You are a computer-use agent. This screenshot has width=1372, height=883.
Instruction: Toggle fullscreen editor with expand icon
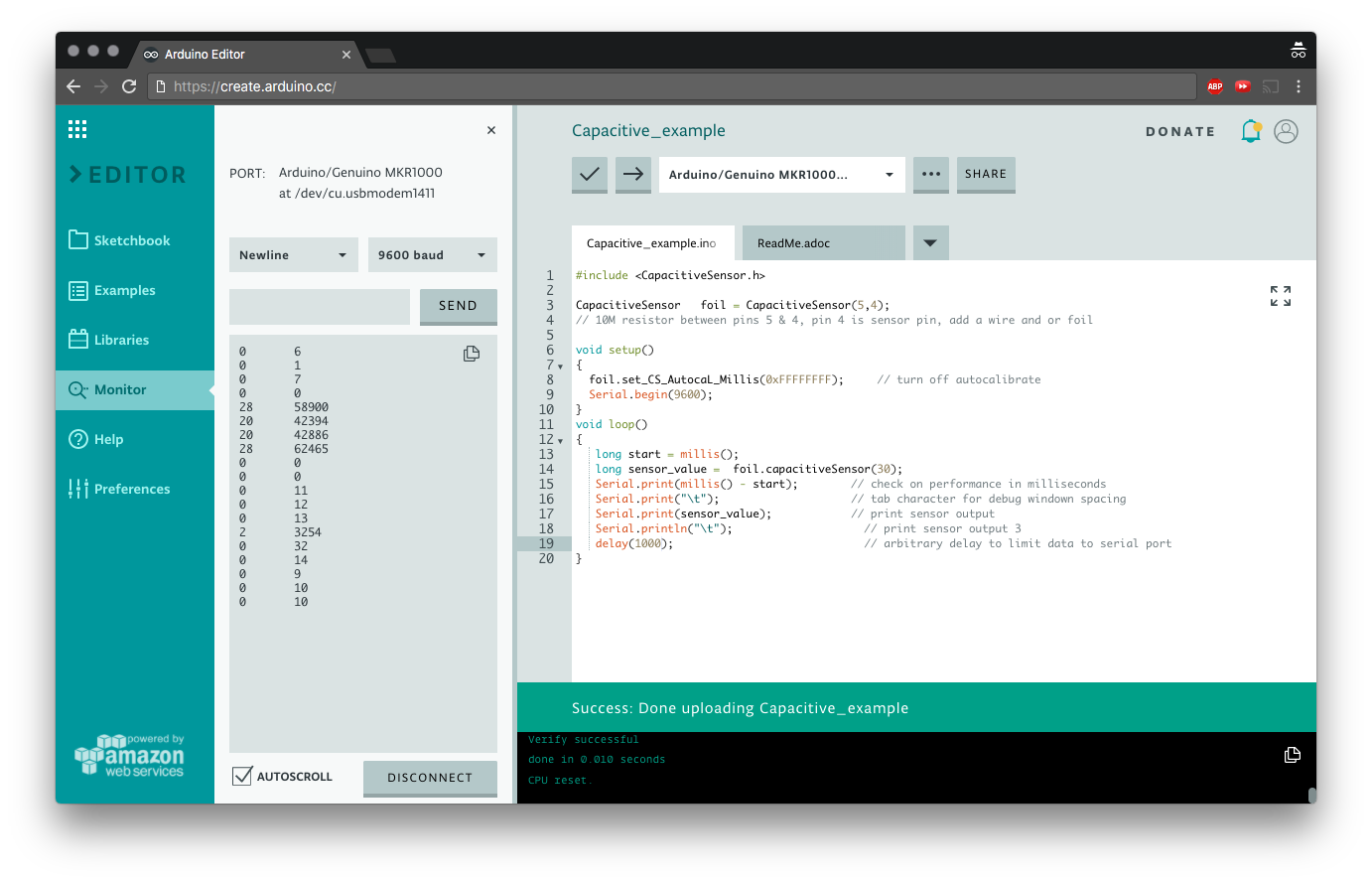(1281, 296)
